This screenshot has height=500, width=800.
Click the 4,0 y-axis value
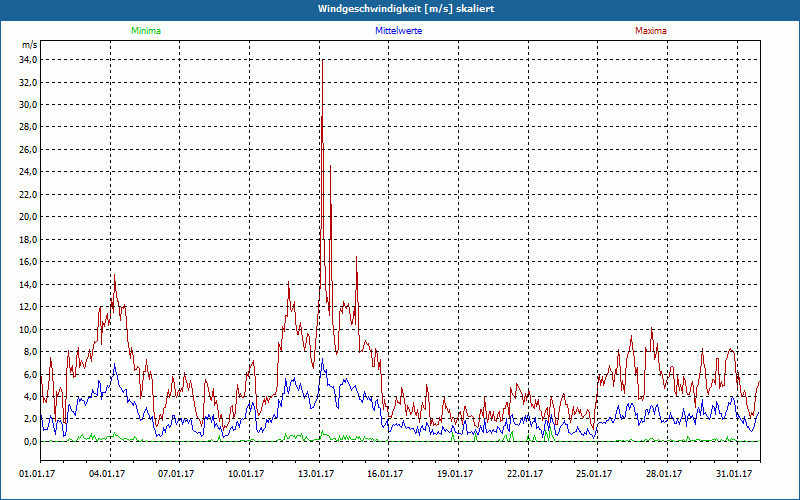(30, 396)
